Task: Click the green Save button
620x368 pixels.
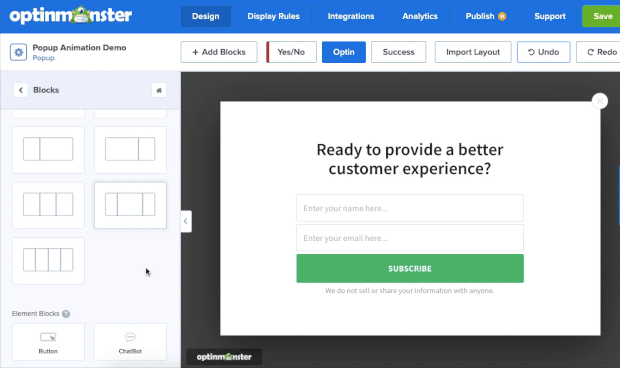Action: click(x=602, y=16)
